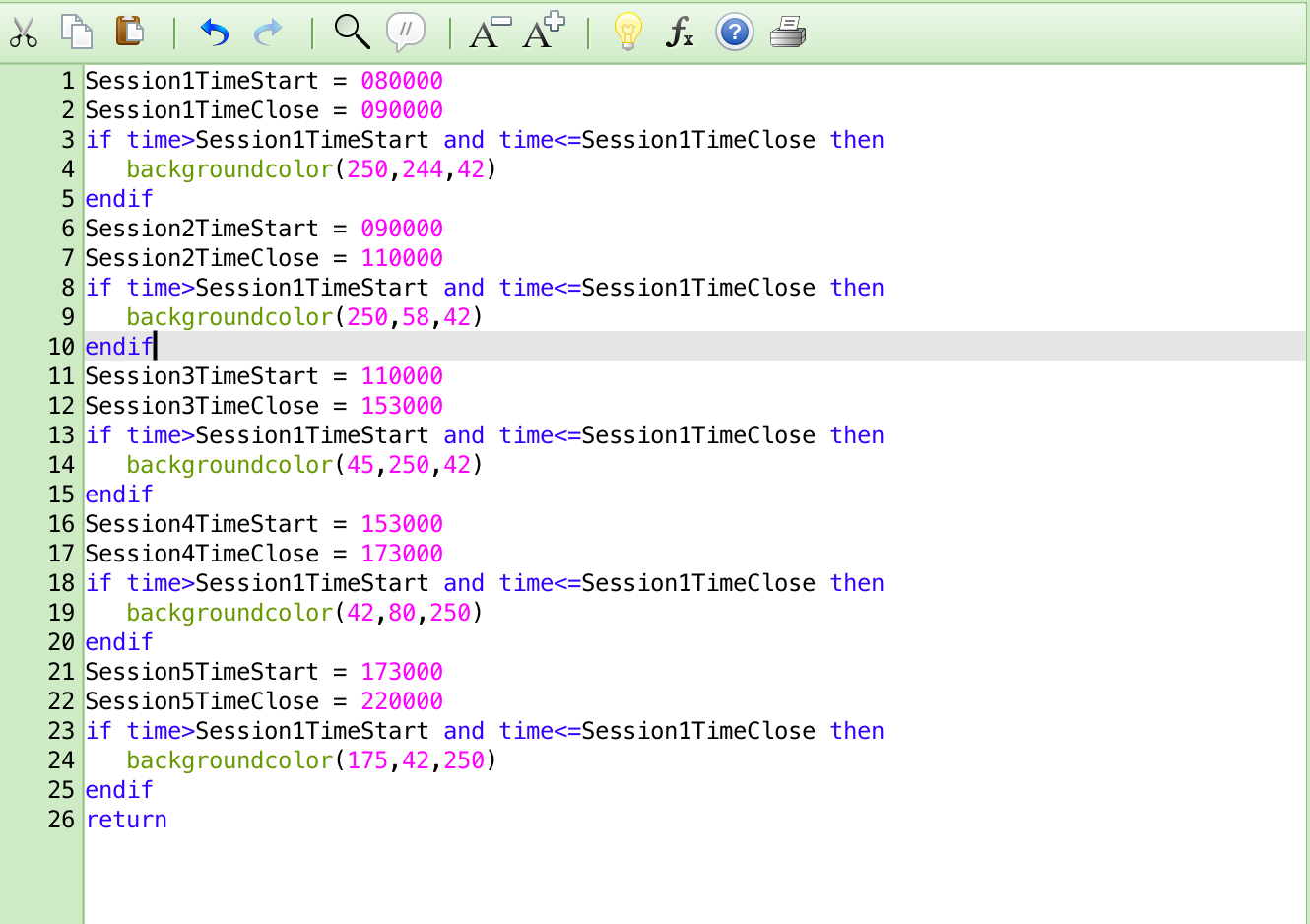Open search with the magnifying glass icon
This screenshot has height=924, width=1310.
352,32
